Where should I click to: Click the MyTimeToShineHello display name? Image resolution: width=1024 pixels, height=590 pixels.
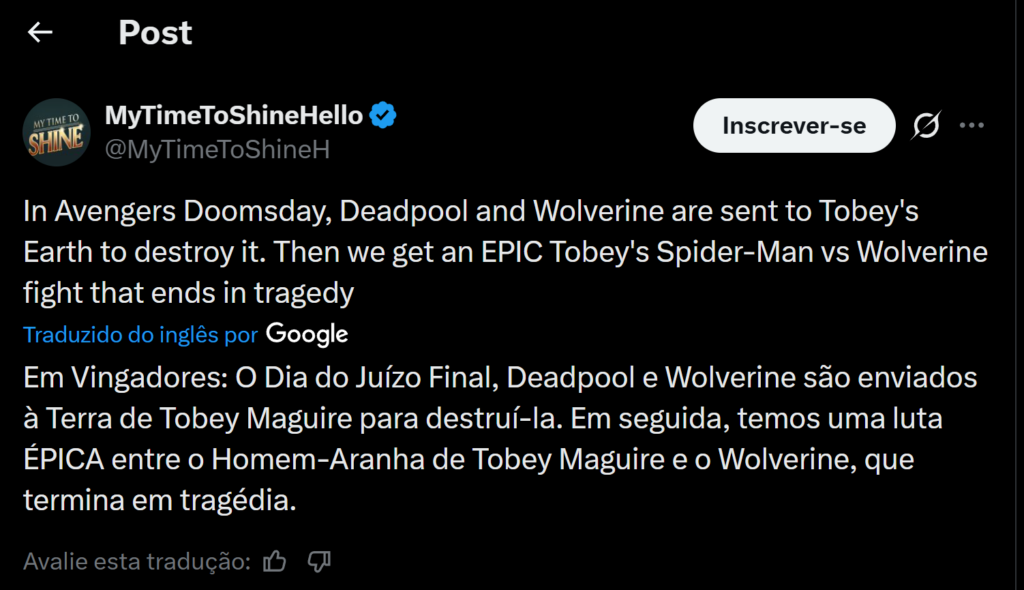pos(238,115)
